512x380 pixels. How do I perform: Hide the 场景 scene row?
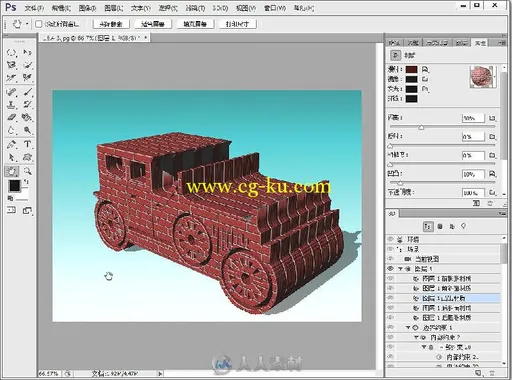point(390,249)
